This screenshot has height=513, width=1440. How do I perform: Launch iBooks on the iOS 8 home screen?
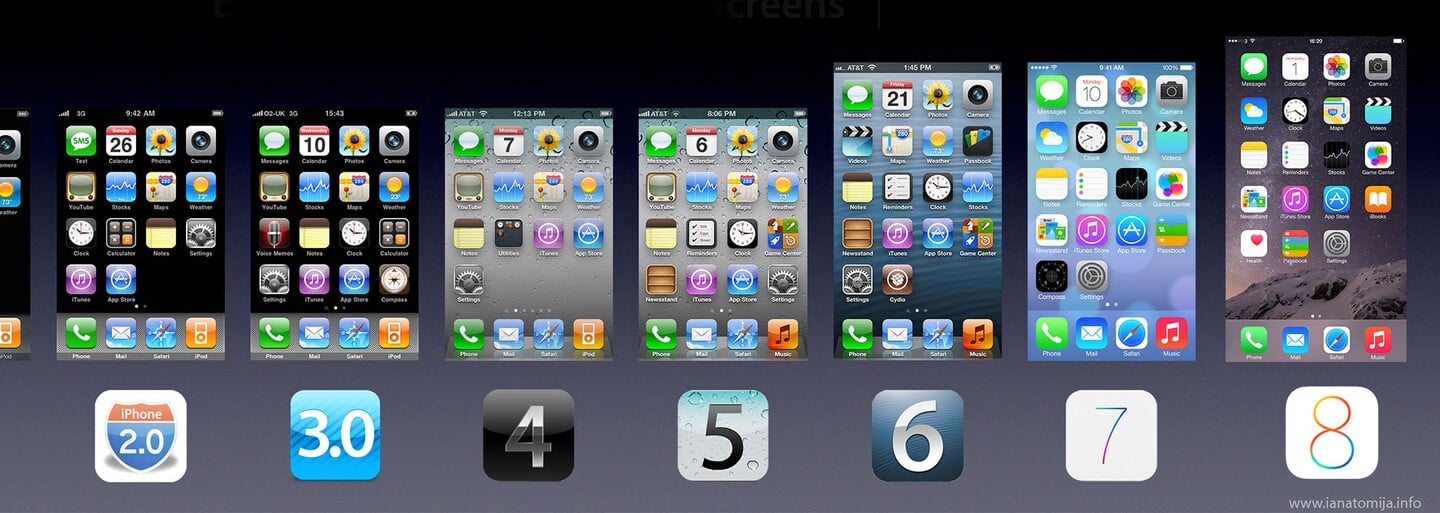point(1378,199)
